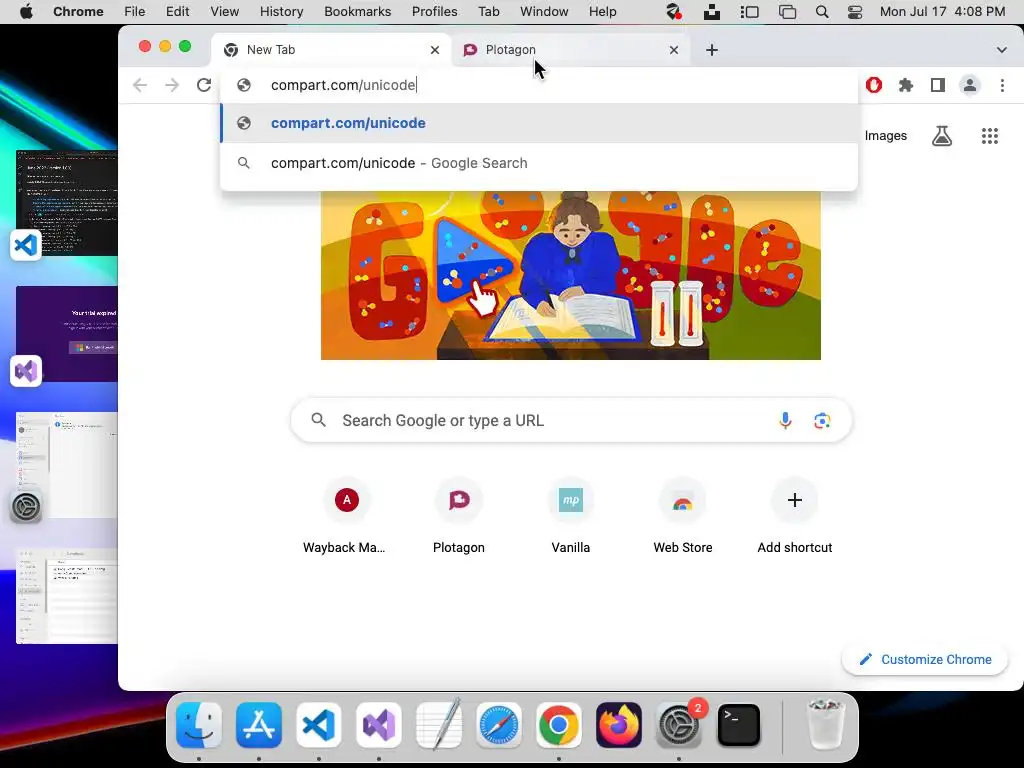Image resolution: width=1024 pixels, height=768 pixels.
Task: Open the View menu
Action: pos(225,12)
